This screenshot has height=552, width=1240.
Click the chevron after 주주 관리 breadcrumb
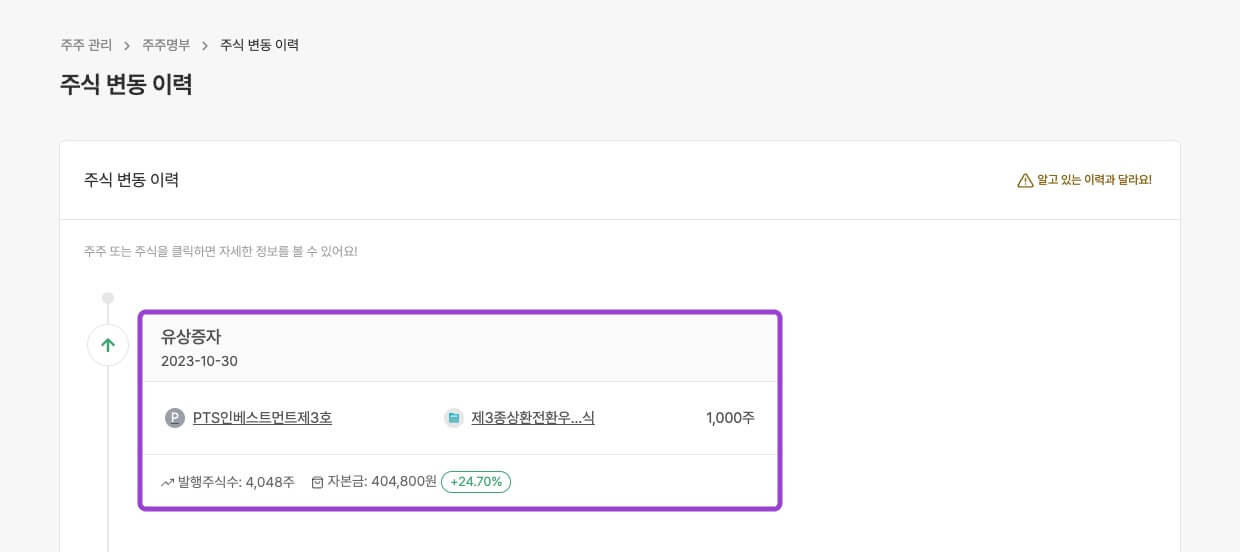[127, 45]
